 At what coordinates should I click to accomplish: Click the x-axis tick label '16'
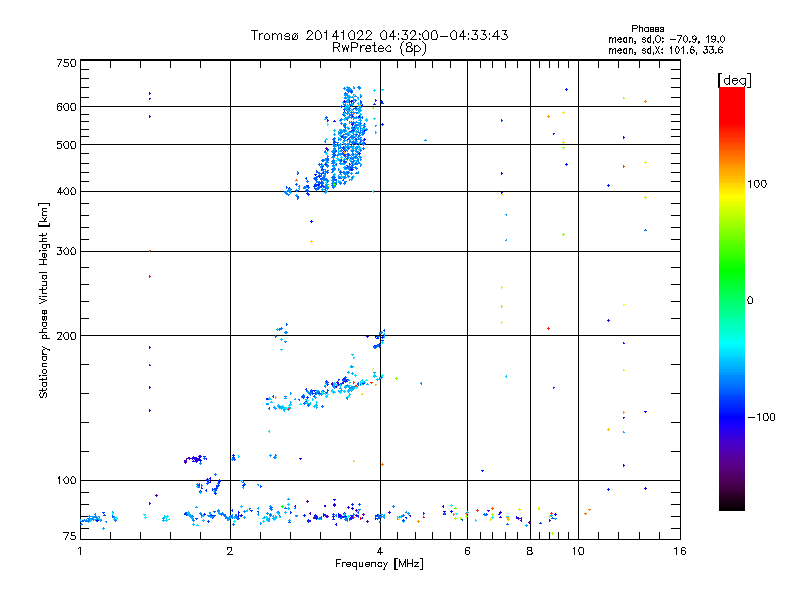680,551
